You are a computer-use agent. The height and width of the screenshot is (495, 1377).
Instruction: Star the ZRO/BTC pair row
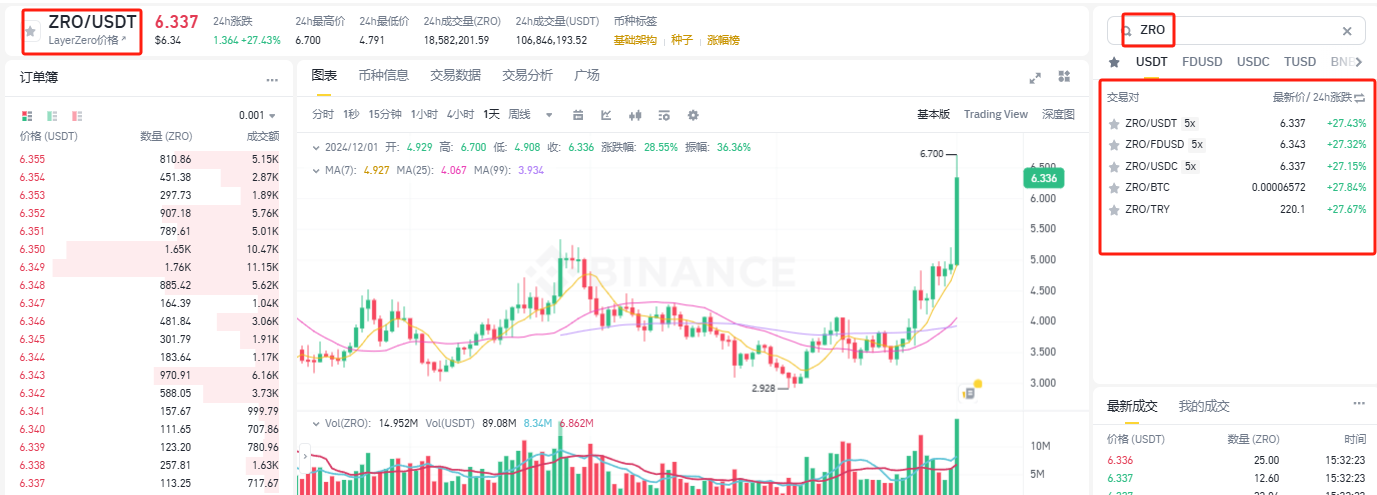1114,188
